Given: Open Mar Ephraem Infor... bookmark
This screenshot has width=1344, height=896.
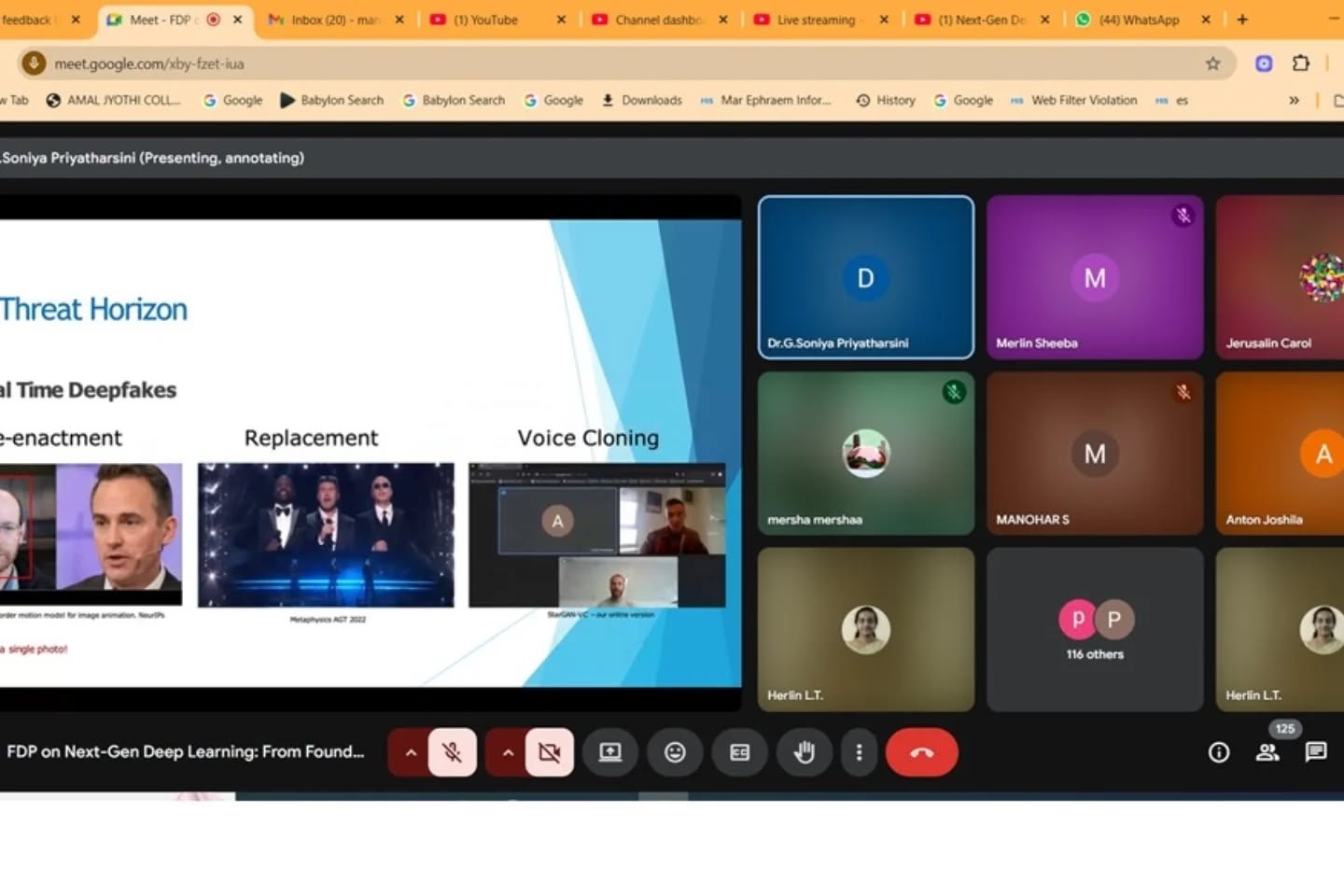Looking at the screenshot, I should (x=765, y=100).
